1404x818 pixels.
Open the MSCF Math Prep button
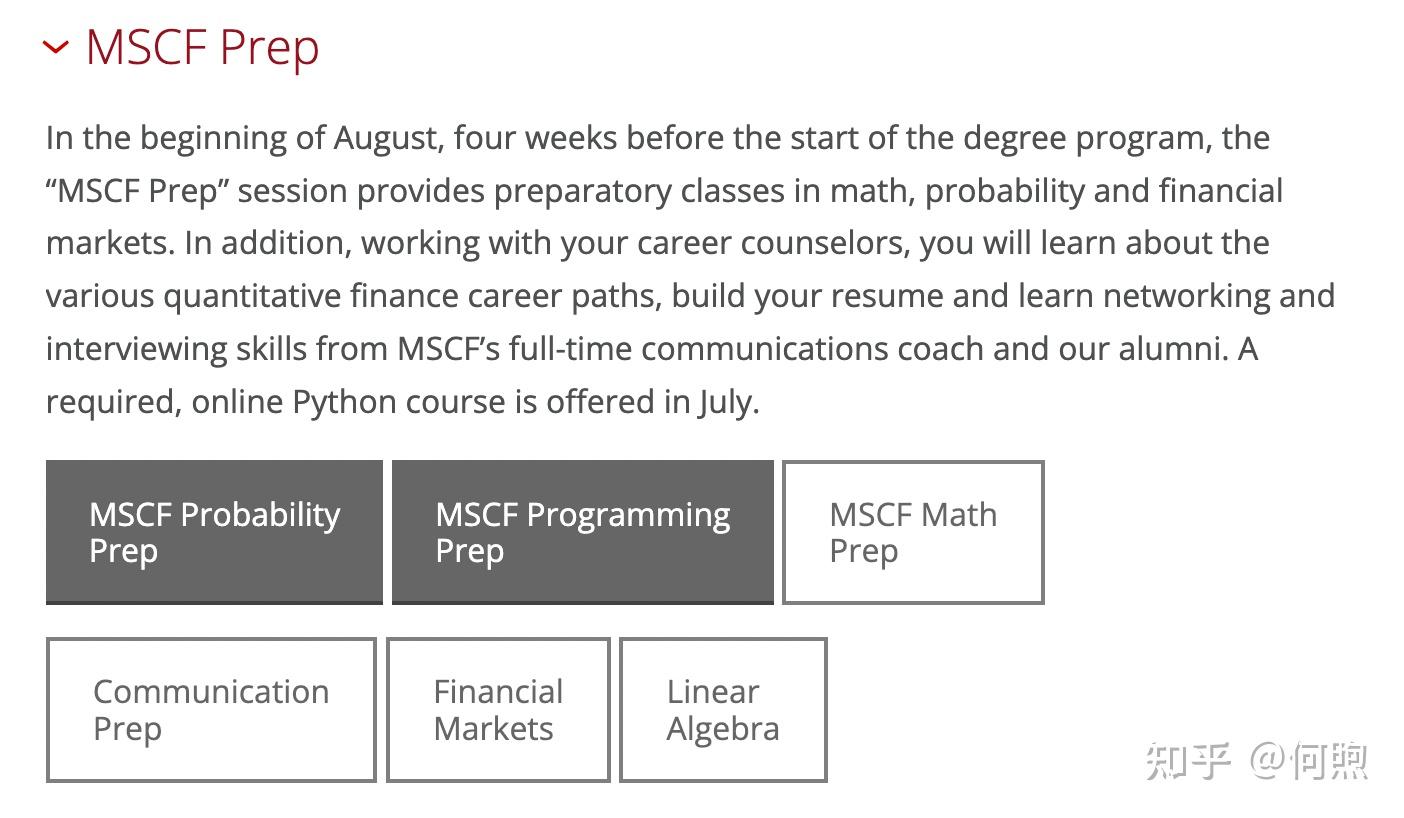[x=913, y=532]
